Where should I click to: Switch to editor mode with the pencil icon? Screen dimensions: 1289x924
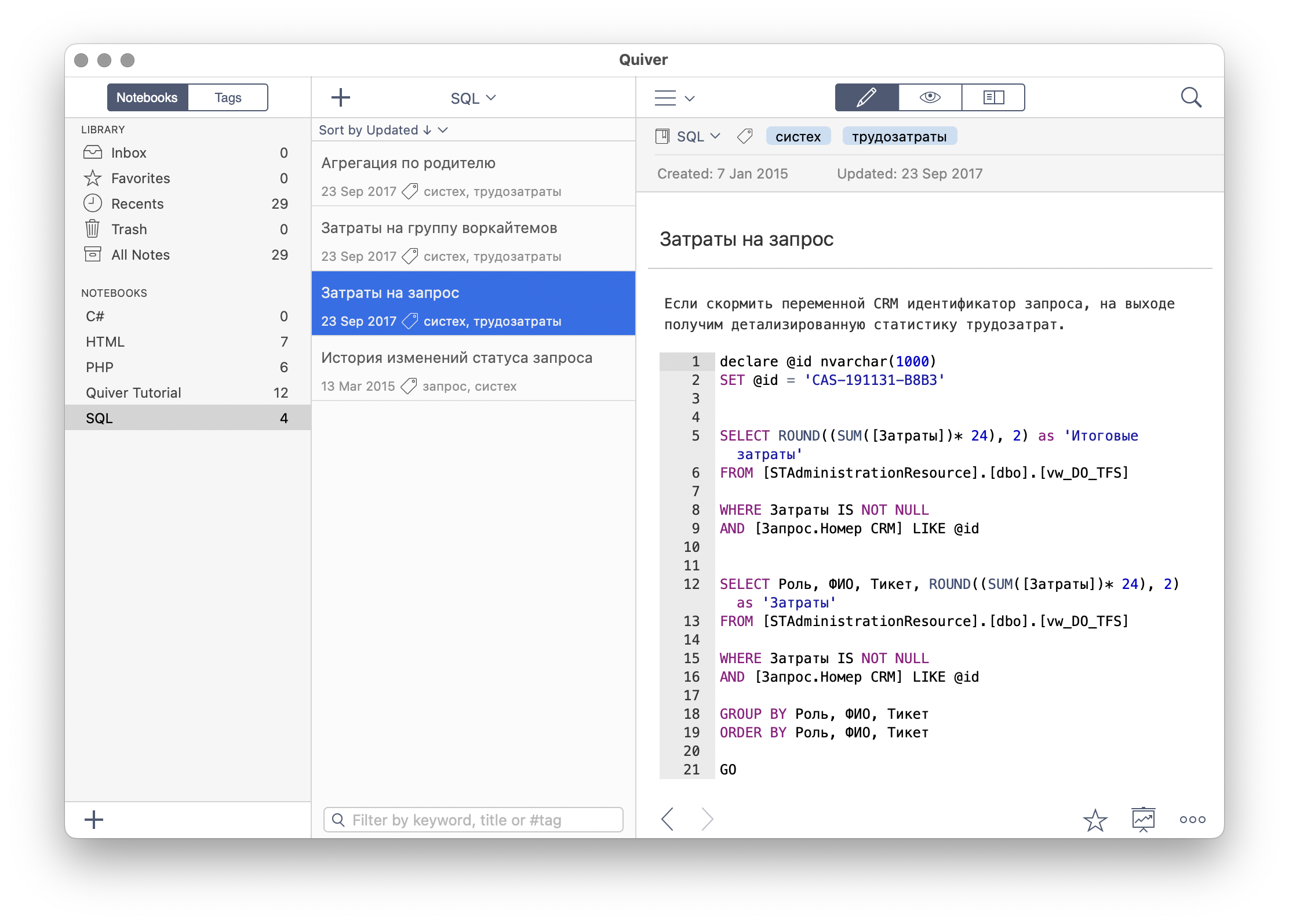click(866, 97)
